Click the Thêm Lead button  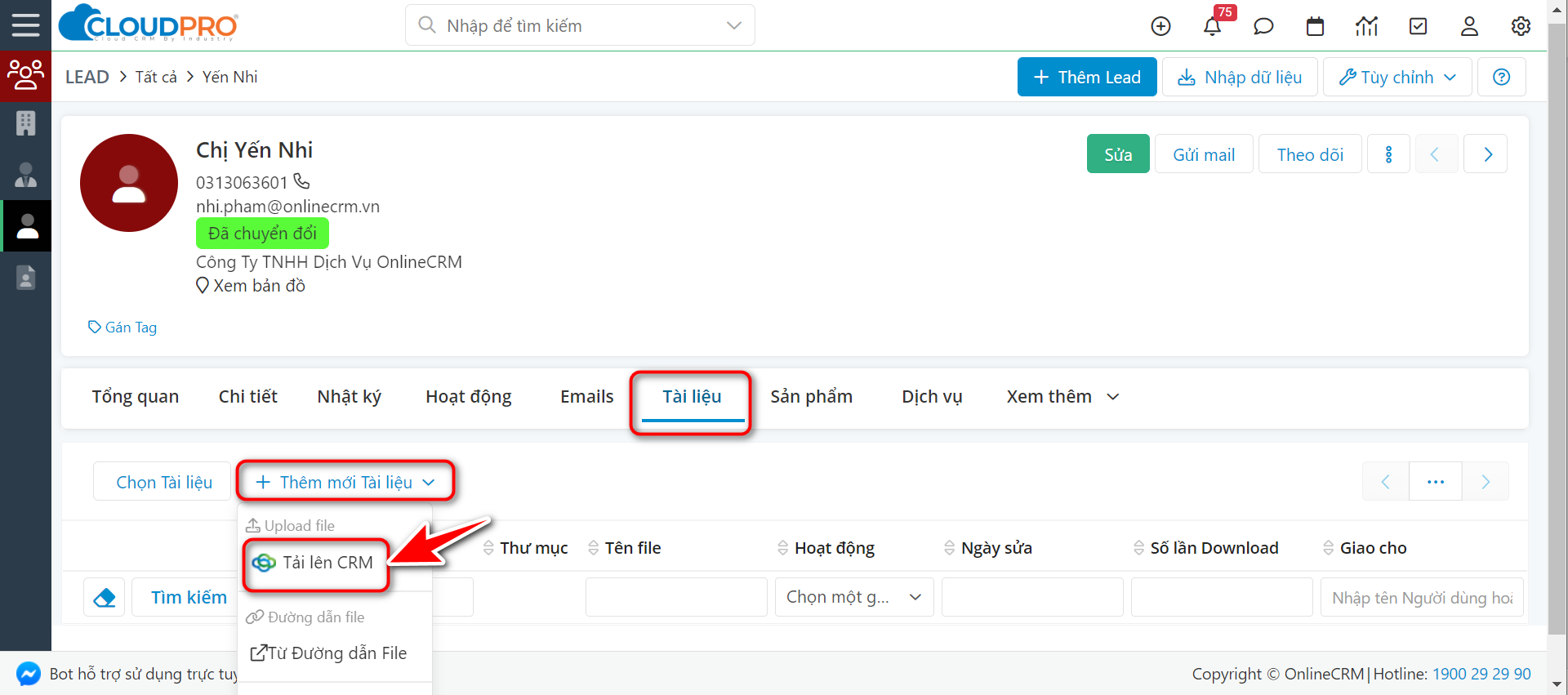(1087, 77)
